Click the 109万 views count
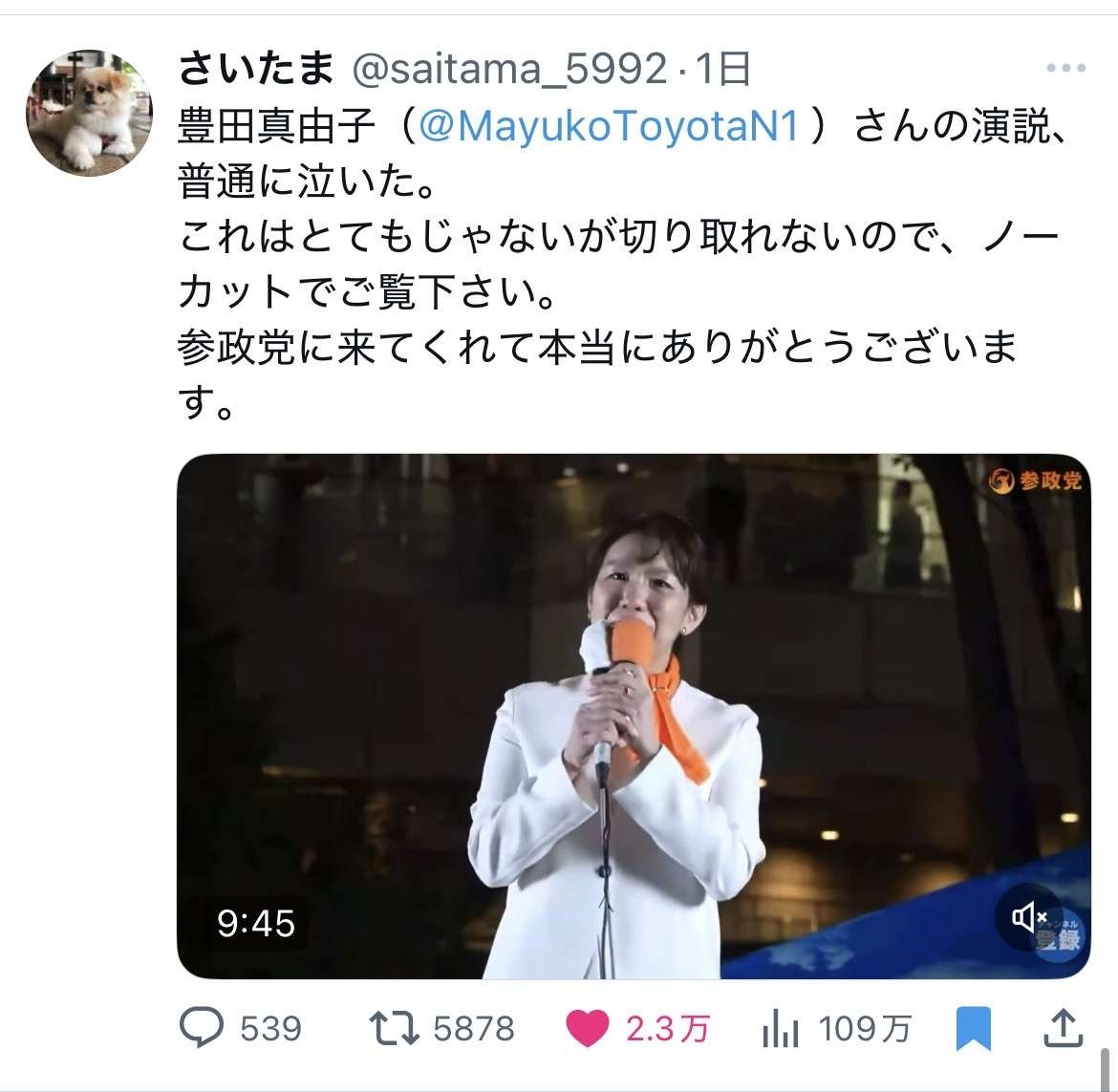Viewport: 1118px width, 1092px height. (864, 1029)
